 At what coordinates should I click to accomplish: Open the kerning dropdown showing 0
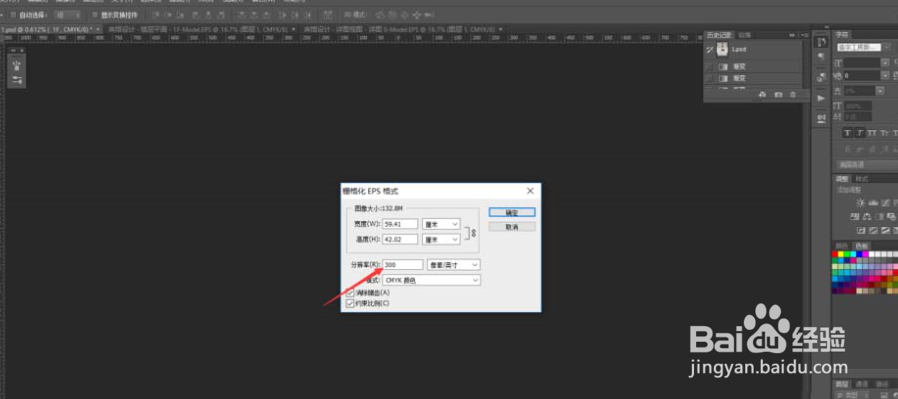pyautogui.click(x=885, y=76)
